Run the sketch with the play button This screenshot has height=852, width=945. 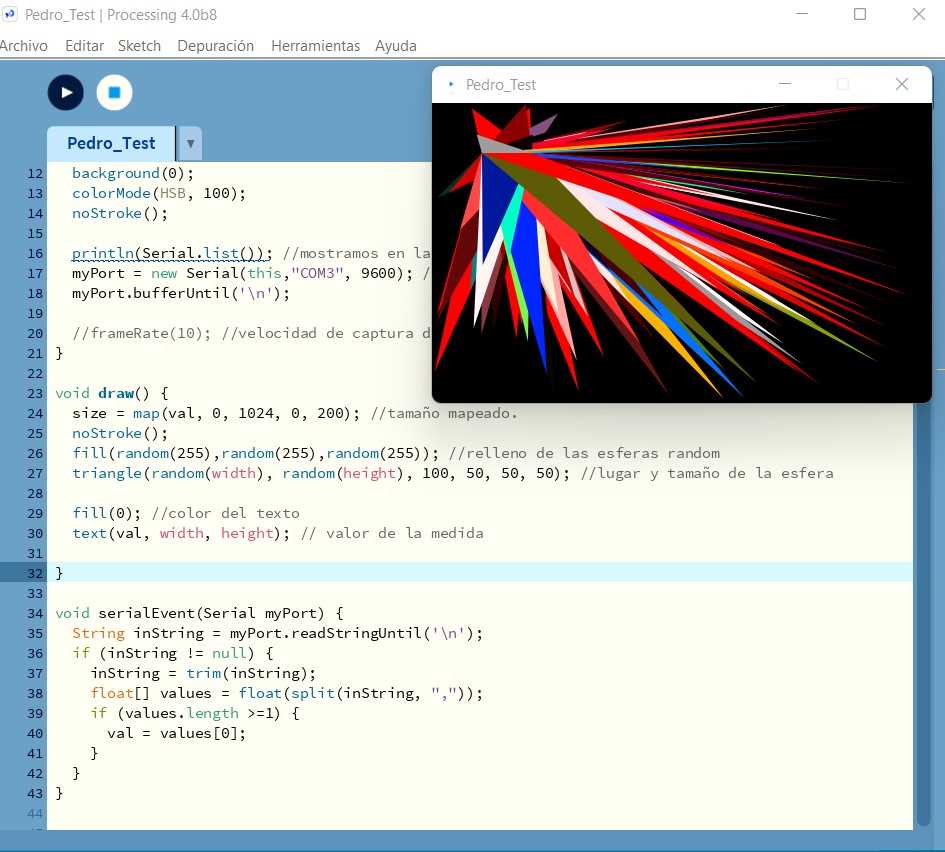click(x=66, y=93)
